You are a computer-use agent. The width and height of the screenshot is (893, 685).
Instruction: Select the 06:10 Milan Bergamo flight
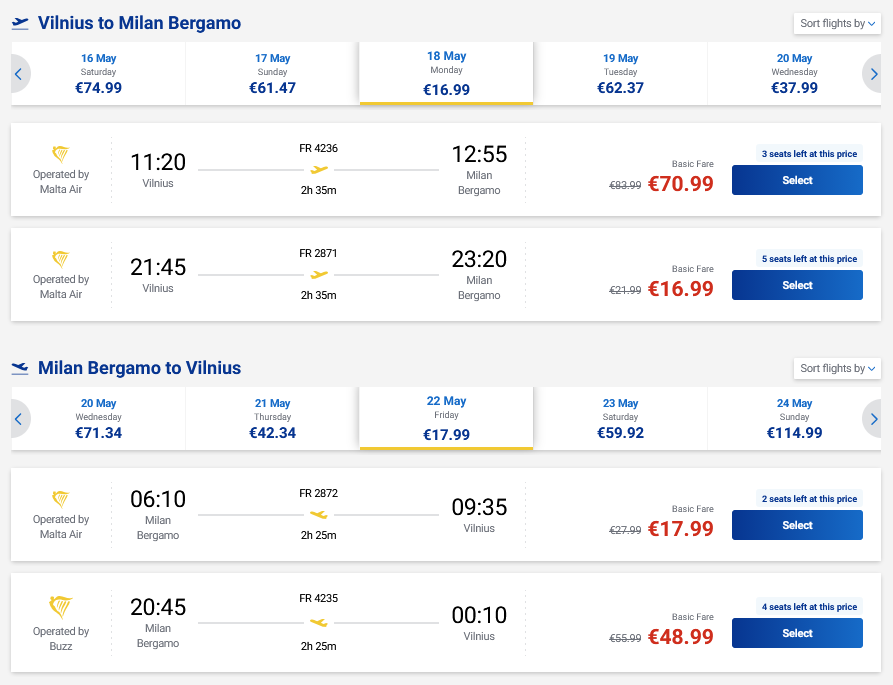tap(797, 525)
